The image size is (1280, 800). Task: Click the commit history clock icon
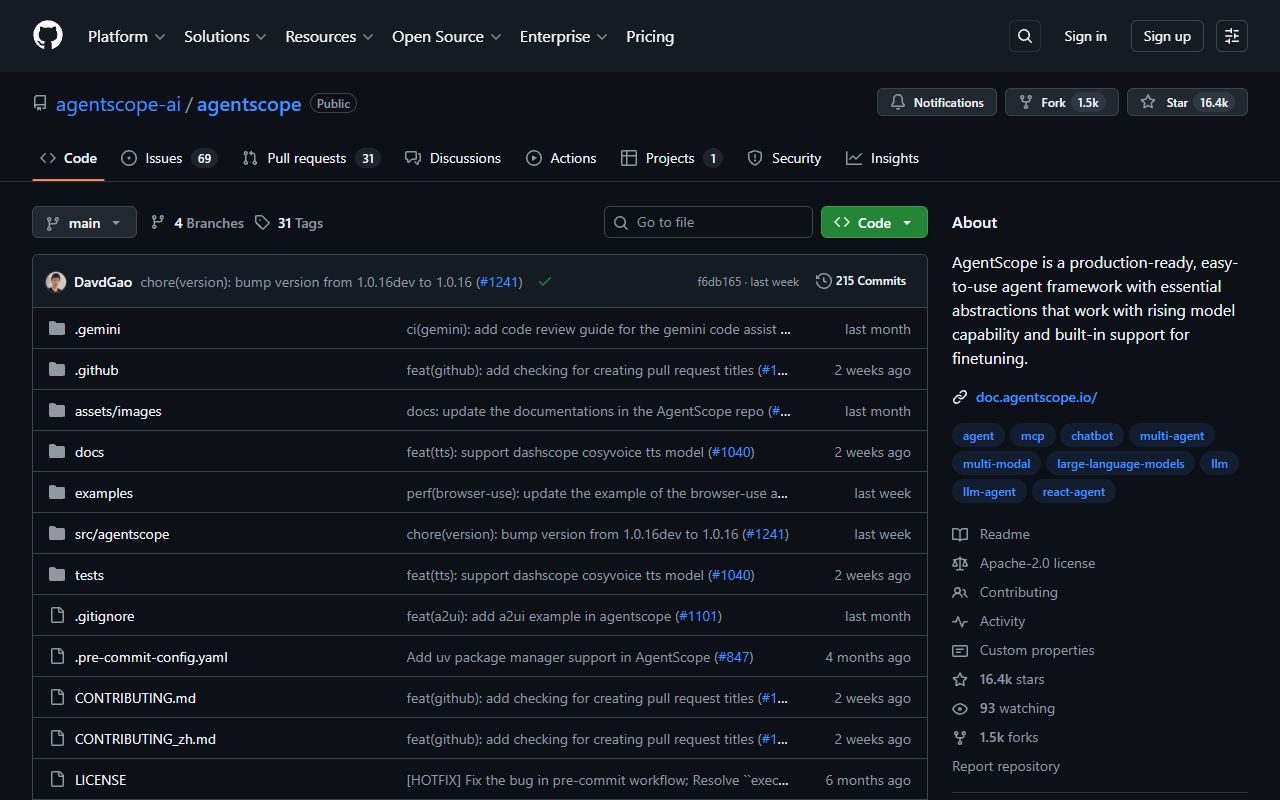coord(823,281)
